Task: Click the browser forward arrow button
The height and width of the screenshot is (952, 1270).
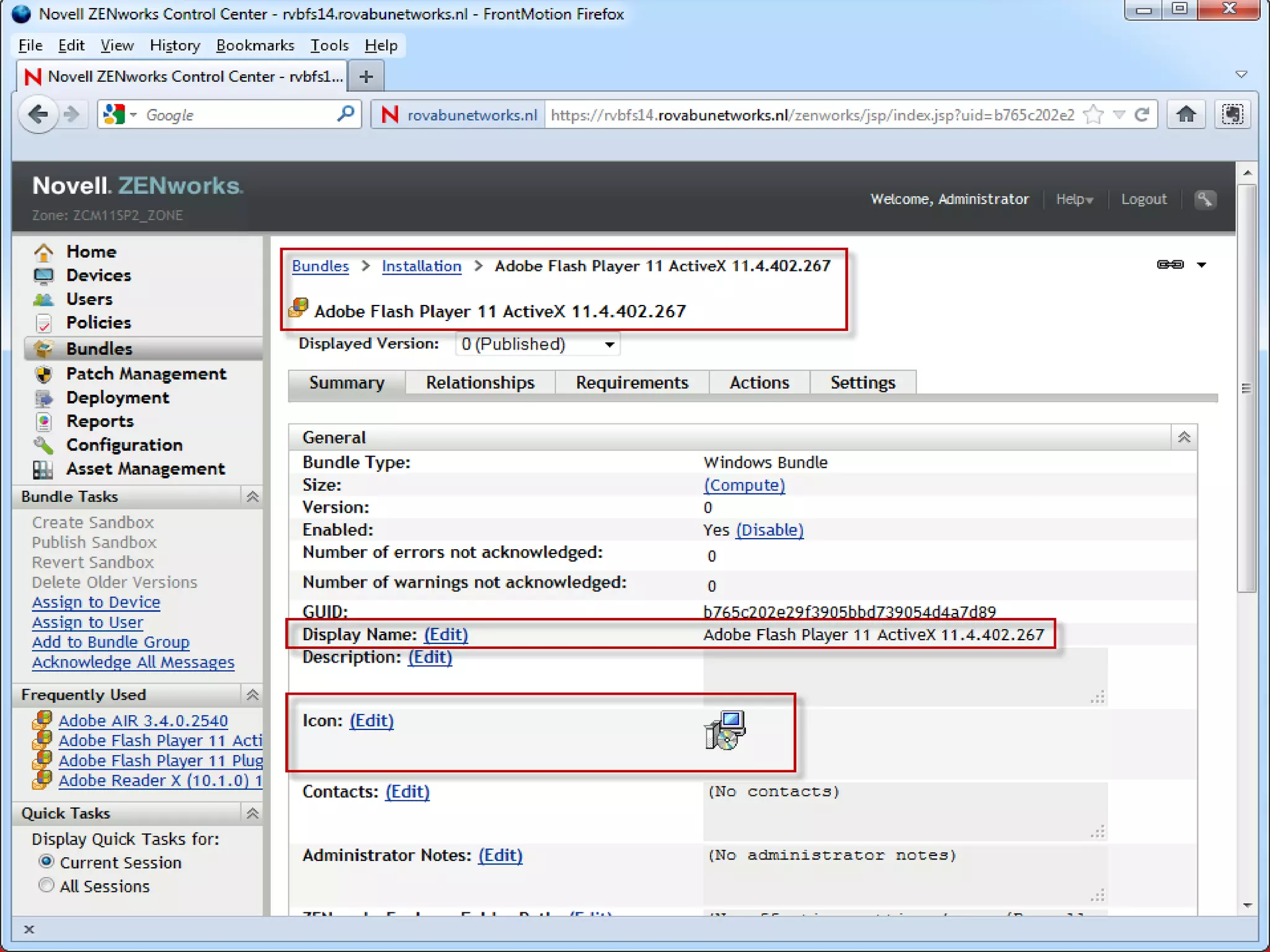Action: [72, 115]
